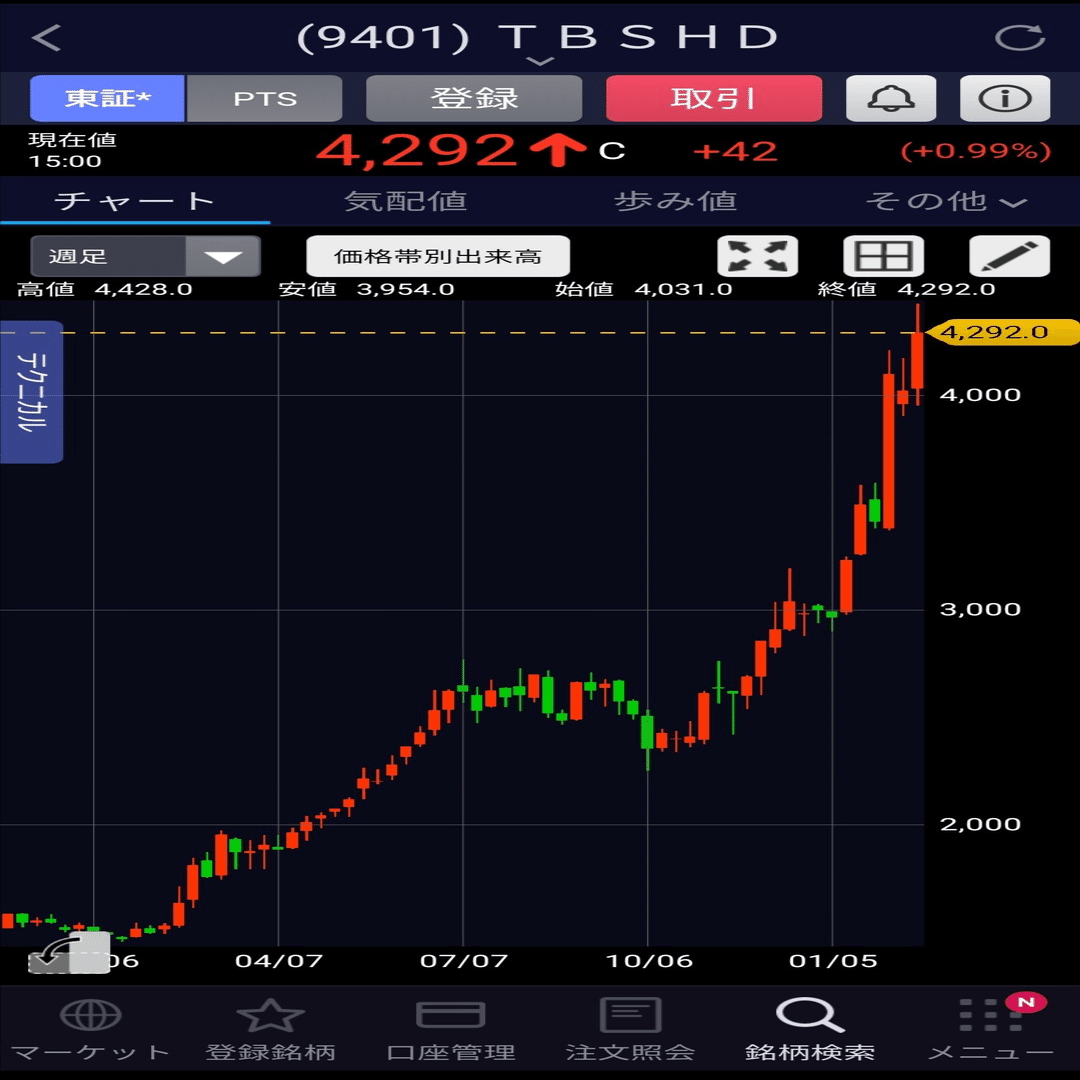1080x1080 pixels.
Task: Tap the latest weekly candlestick
Action: (x=917, y=355)
